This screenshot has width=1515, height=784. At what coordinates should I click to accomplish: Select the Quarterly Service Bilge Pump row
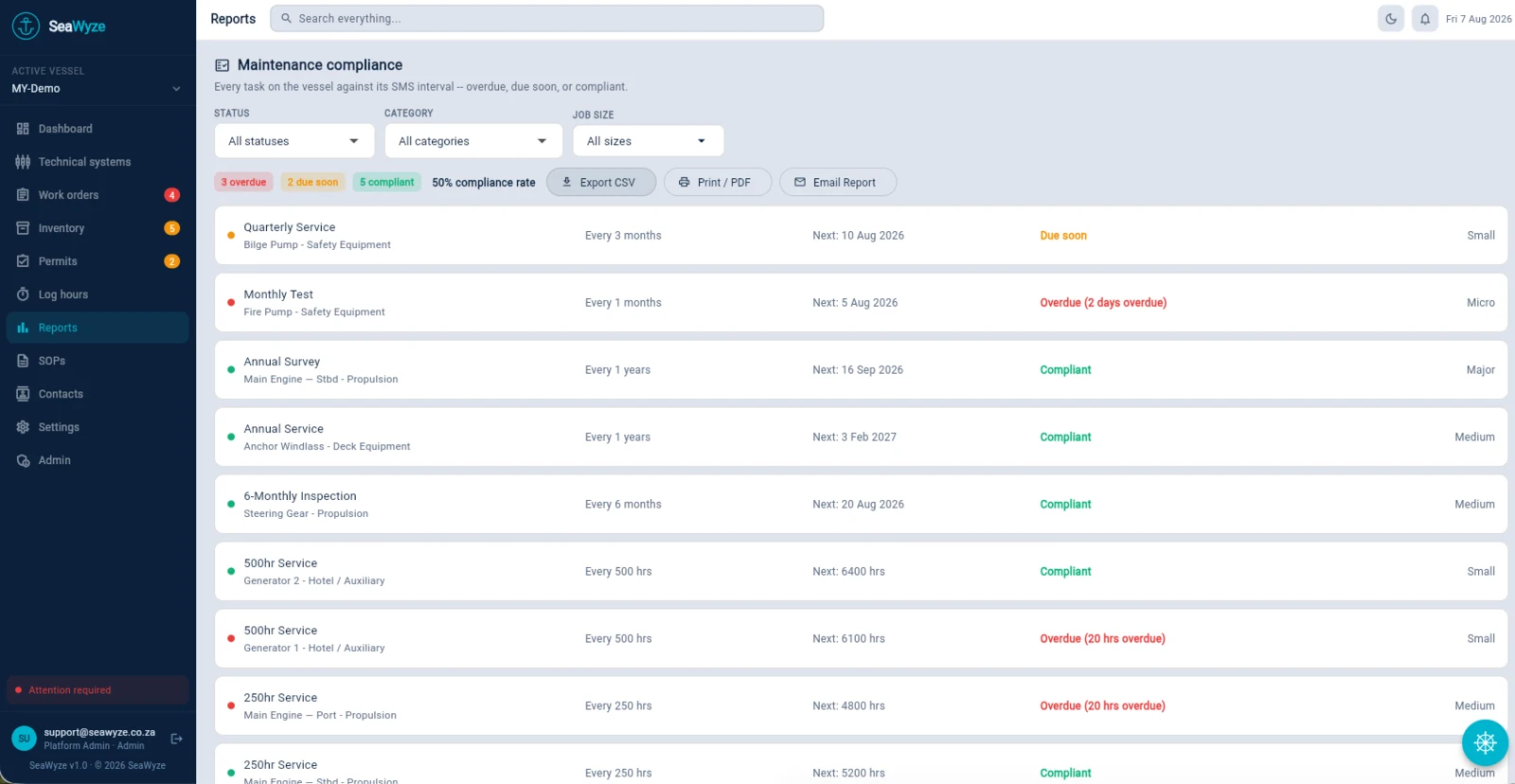[x=861, y=236]
